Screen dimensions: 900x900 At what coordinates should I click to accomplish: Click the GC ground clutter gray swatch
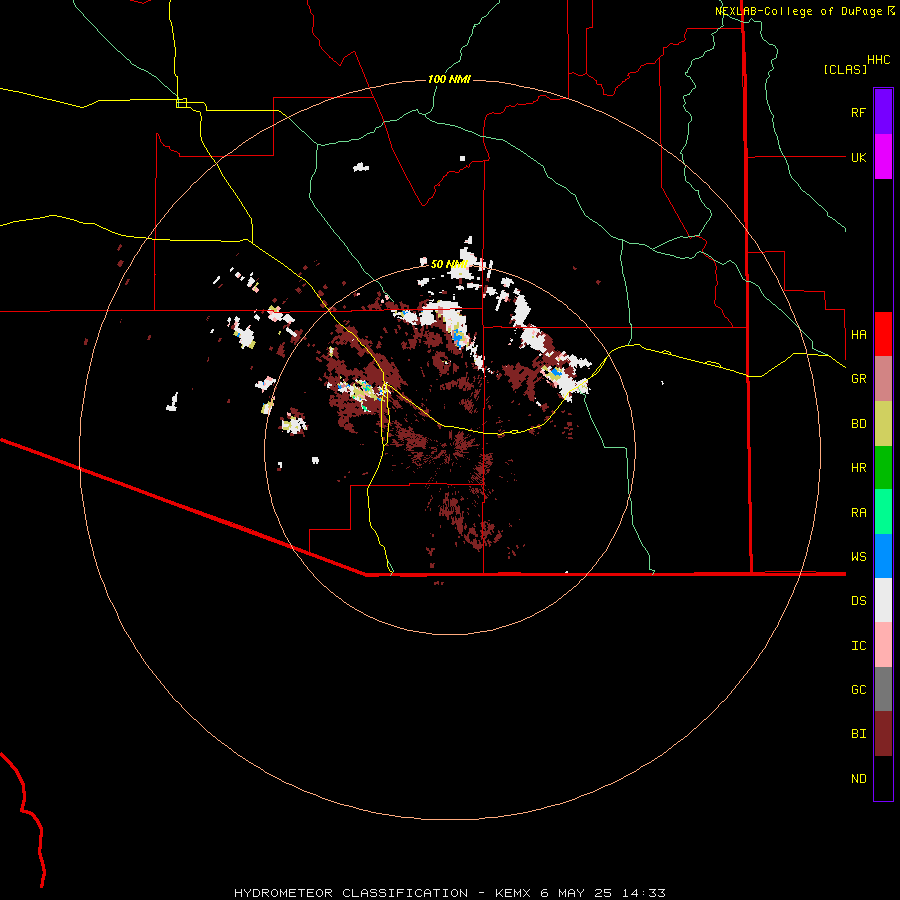(883, 689)
